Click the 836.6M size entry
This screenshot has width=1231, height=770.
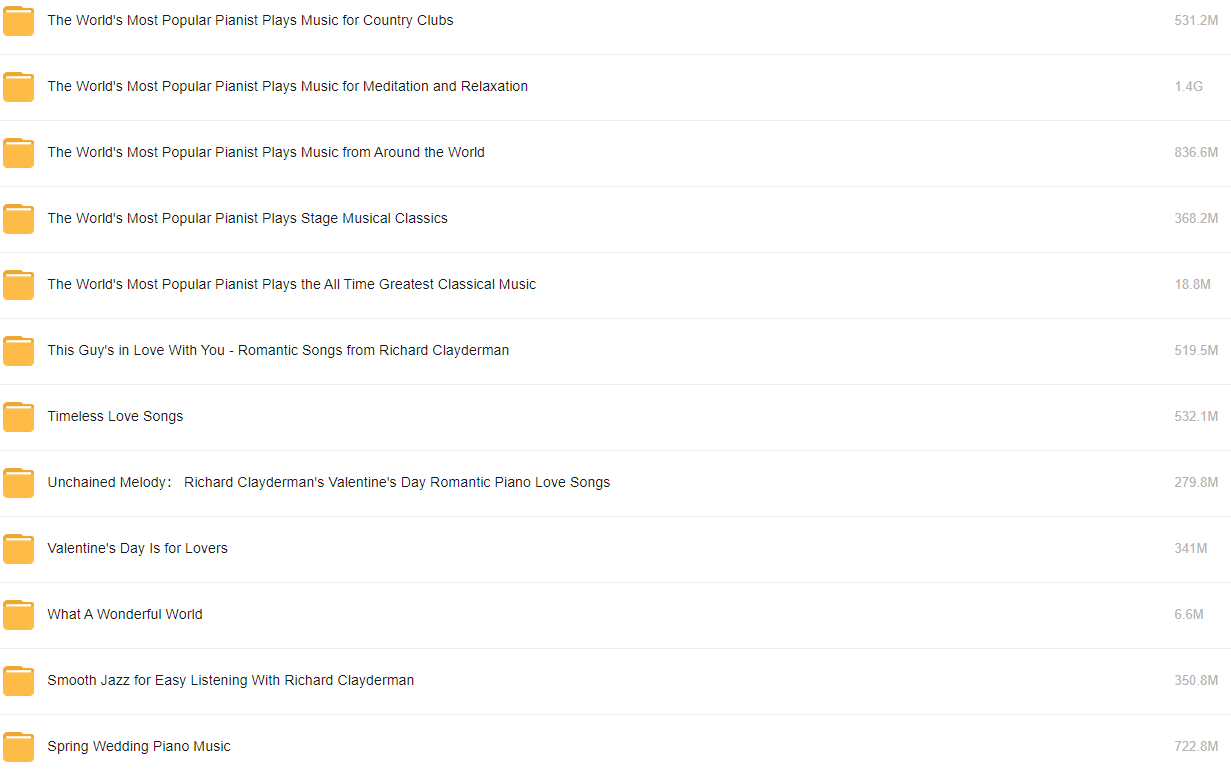1196,153
